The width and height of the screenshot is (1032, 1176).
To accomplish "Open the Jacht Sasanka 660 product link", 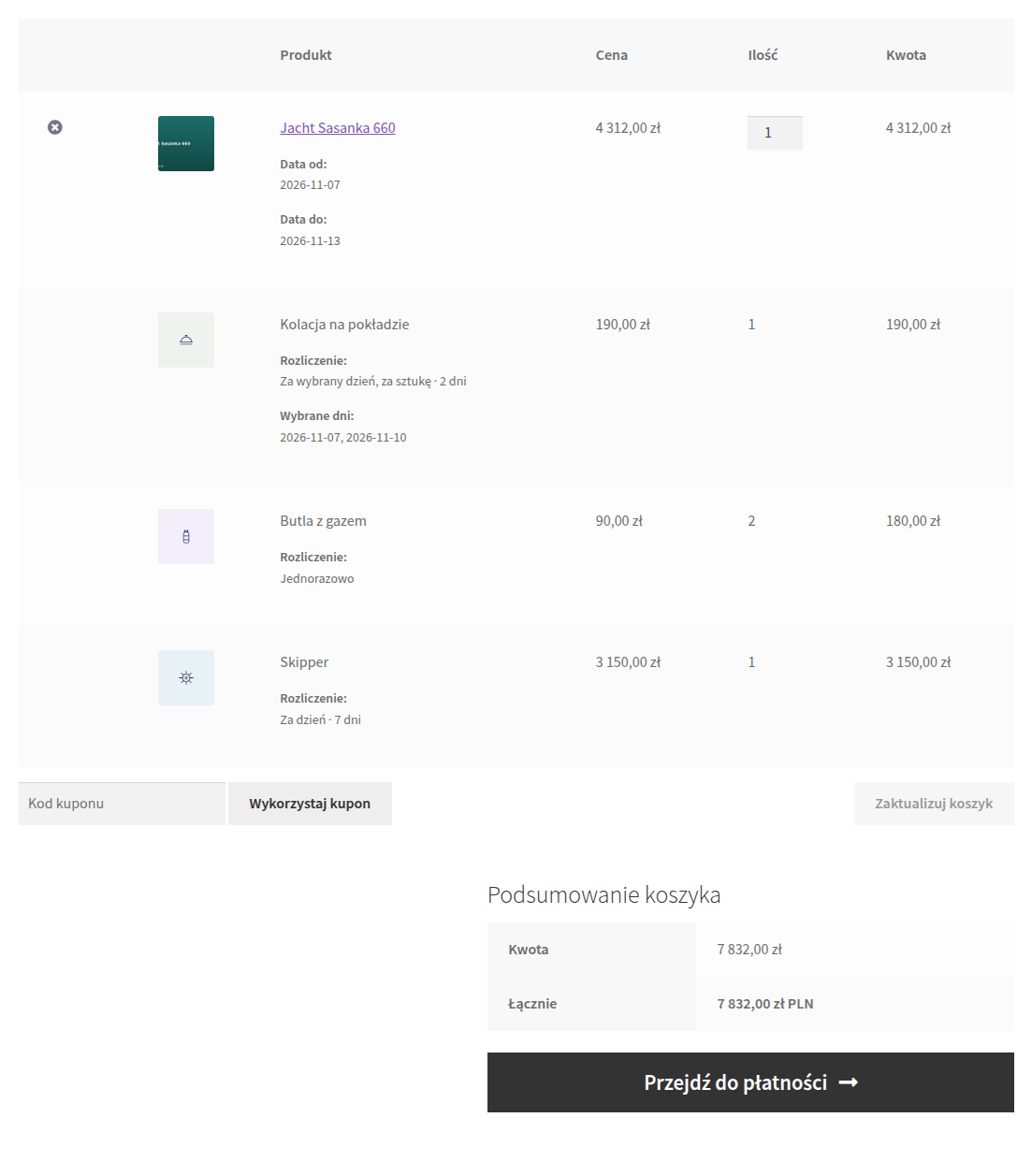I will 338,128.
